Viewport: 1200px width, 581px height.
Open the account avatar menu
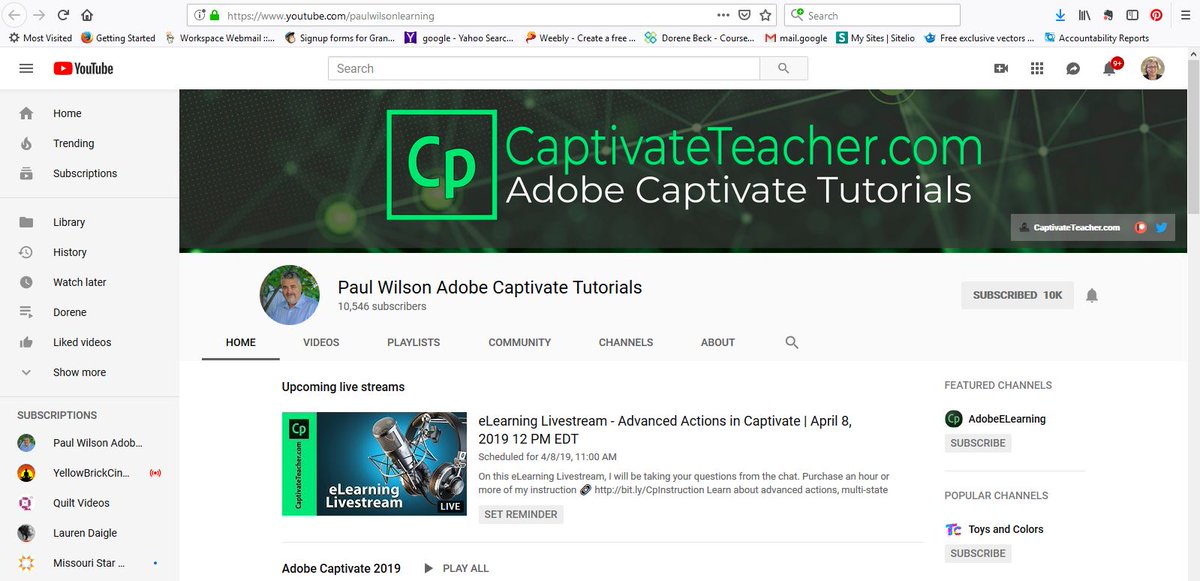(x=1153, y=68)
